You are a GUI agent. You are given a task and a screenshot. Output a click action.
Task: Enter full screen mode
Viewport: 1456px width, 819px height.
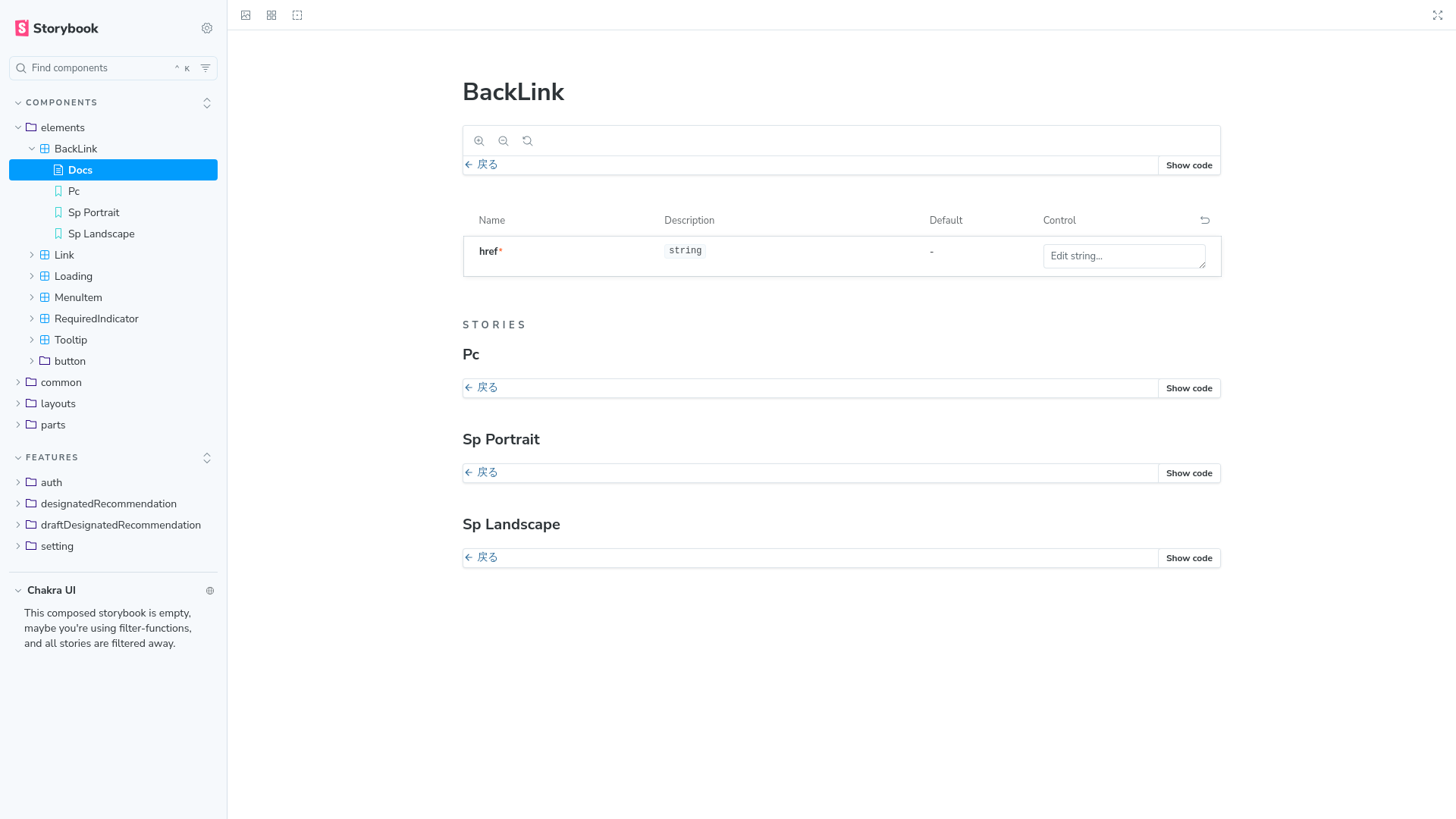(x=1438, y=15)
